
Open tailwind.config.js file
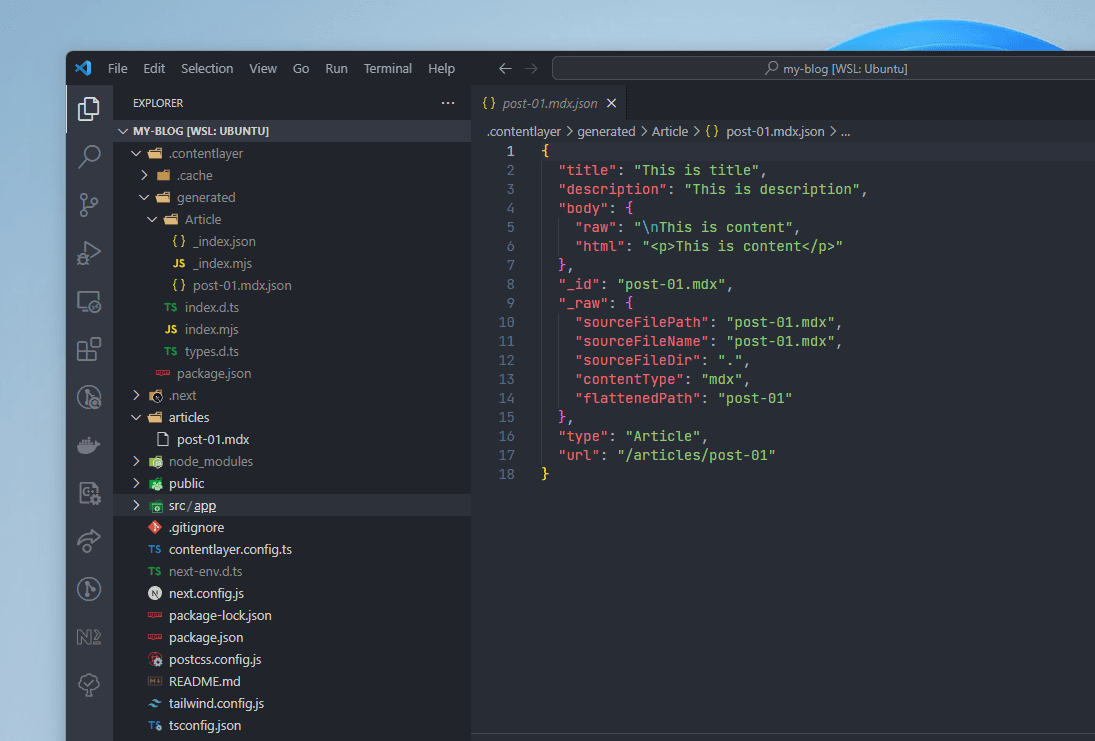click(x=292, y=703)
